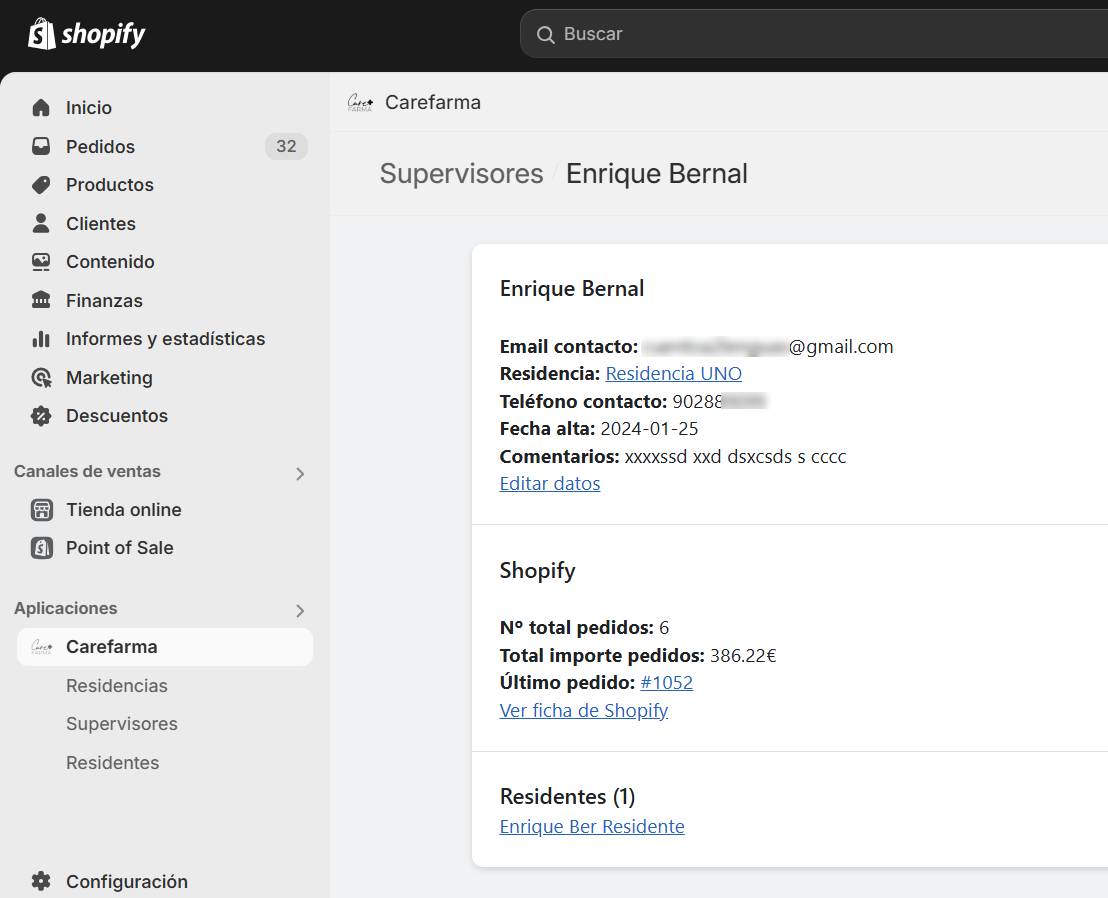Click the Productos tag icon

[41, 185]
